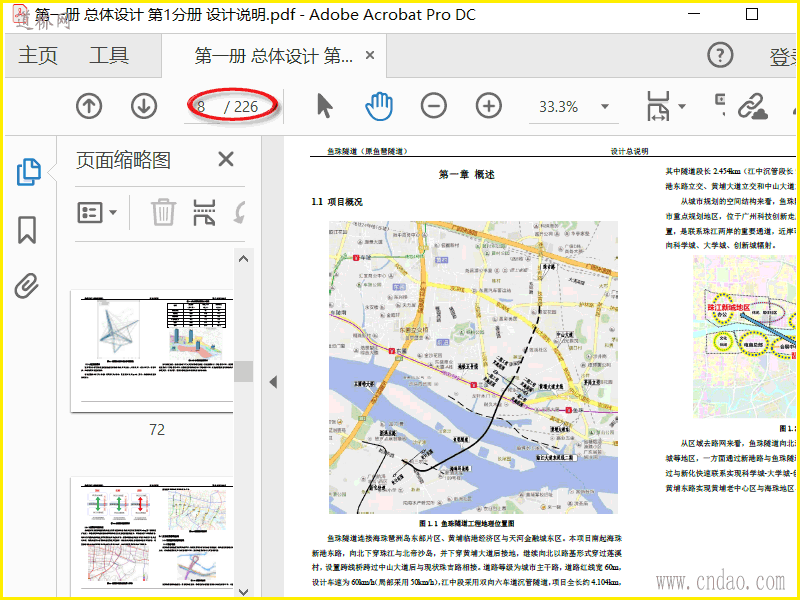Image resolution: width=800 pixels, height=600 pixels.
Task: Click thumbnail scrollbar up arrow
Action: tap(243, 259)
